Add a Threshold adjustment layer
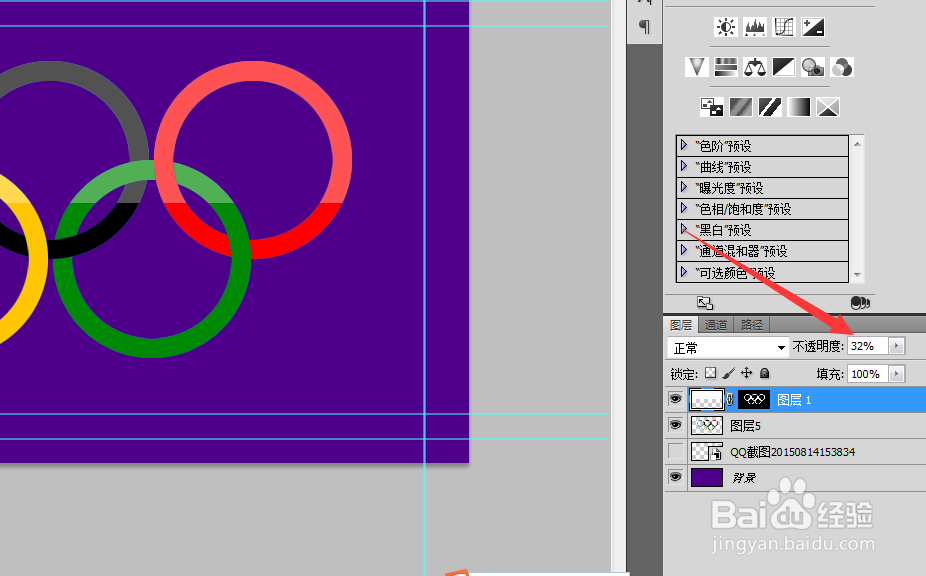The image size is (926, 576). (x=770, y=107)
